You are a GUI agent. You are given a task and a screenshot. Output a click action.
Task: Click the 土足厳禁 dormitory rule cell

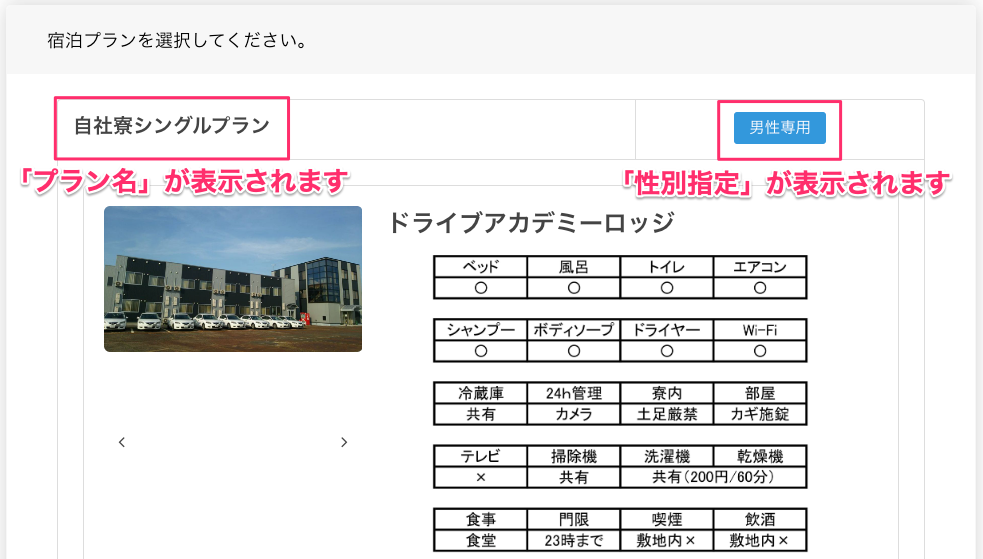tap(666, 414)
